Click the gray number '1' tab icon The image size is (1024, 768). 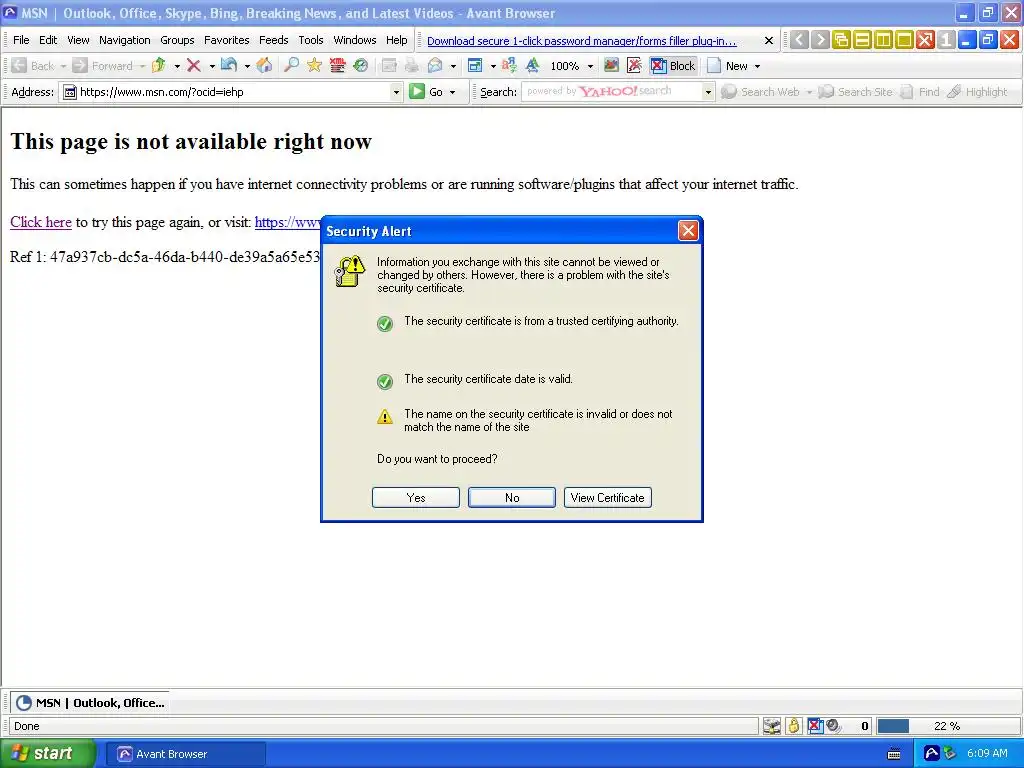(946, 40)
